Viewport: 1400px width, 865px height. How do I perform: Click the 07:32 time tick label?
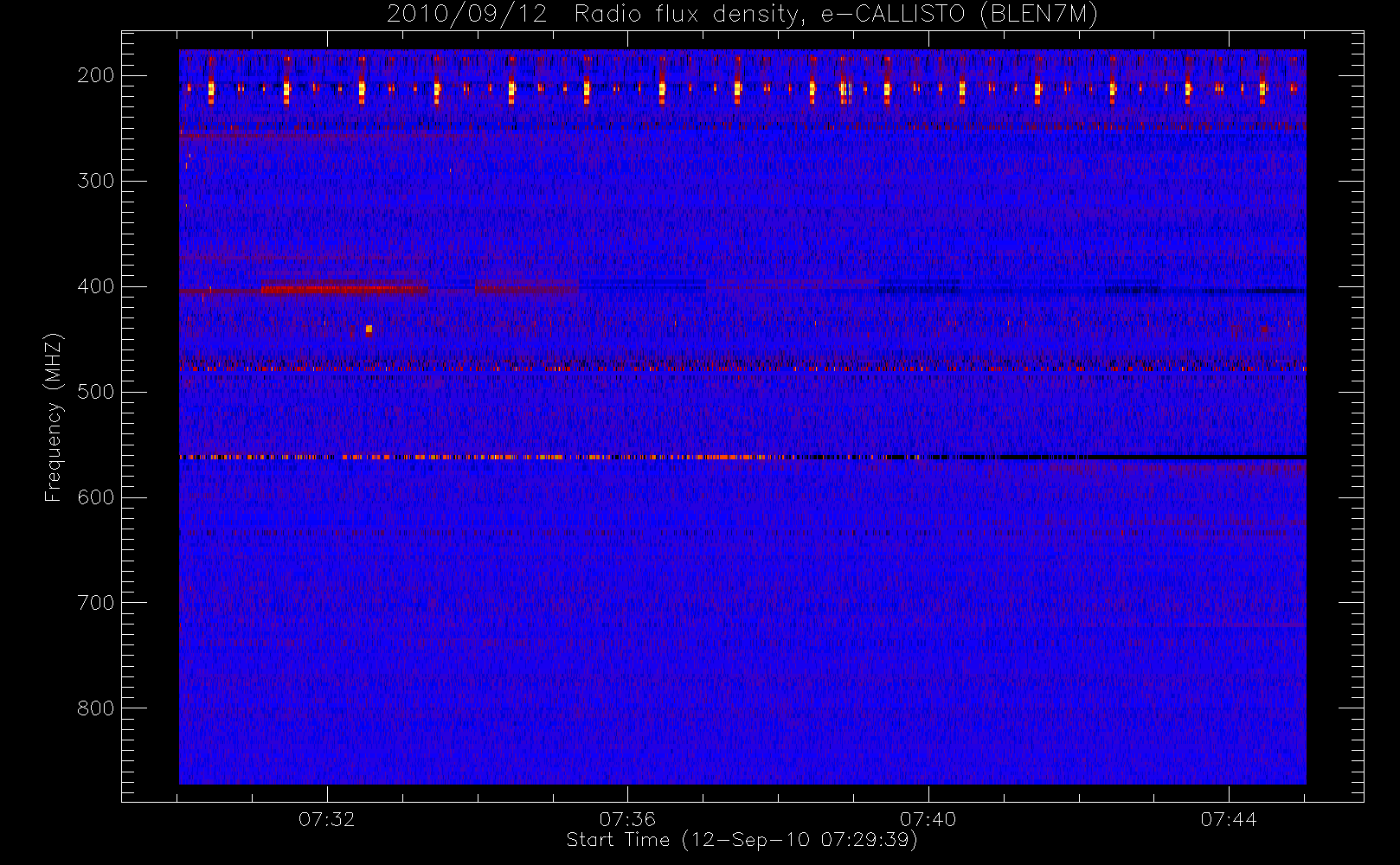click(x=327, y=819)
